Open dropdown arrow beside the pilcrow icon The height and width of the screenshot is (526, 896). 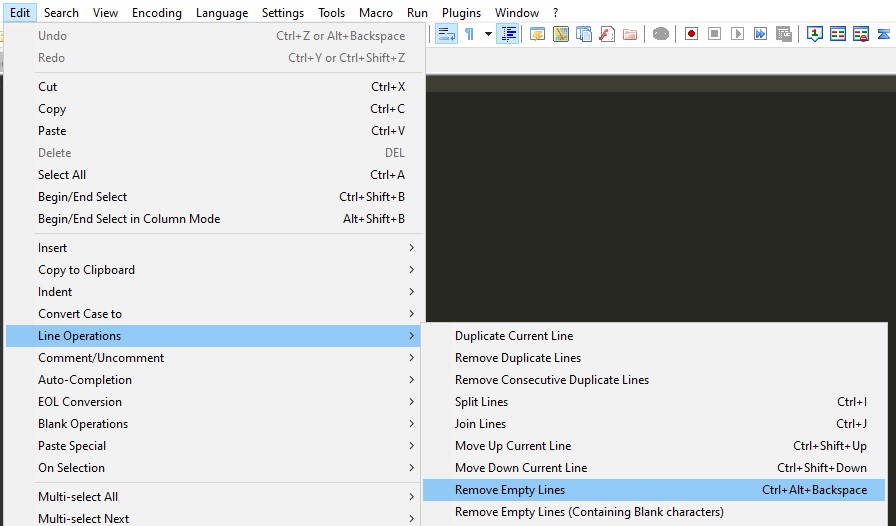coord(488,34)
